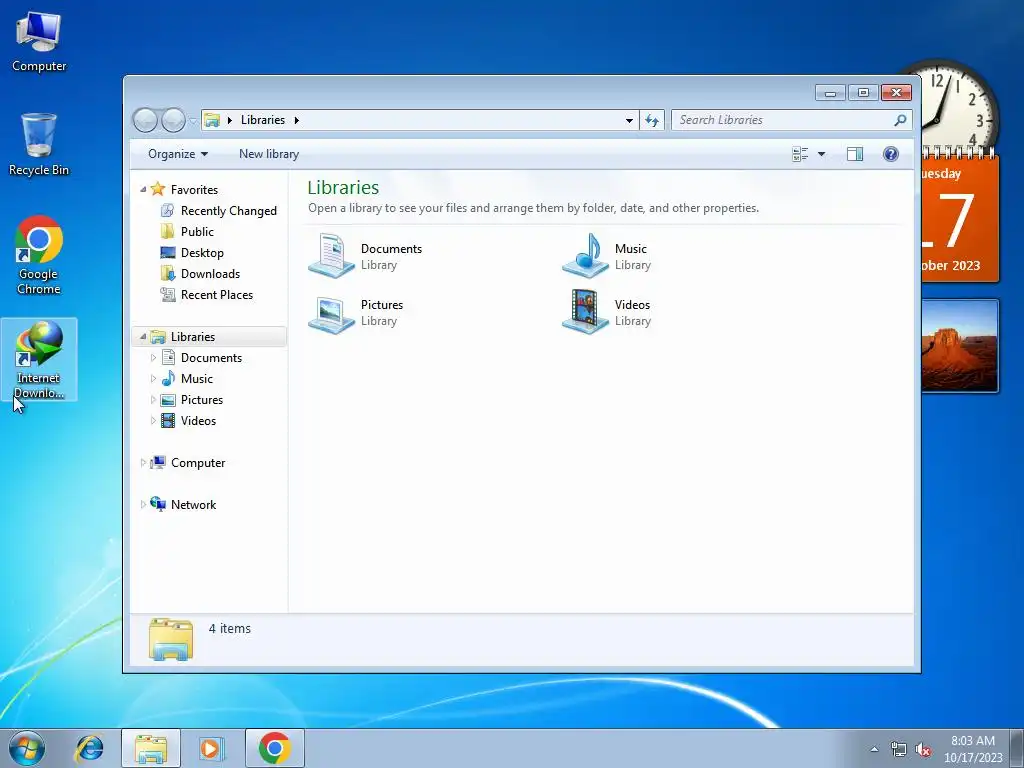Expand Music node in navigation tree
The height and width of the screenshot is (768, 1024).
click(x=153, y=379)
